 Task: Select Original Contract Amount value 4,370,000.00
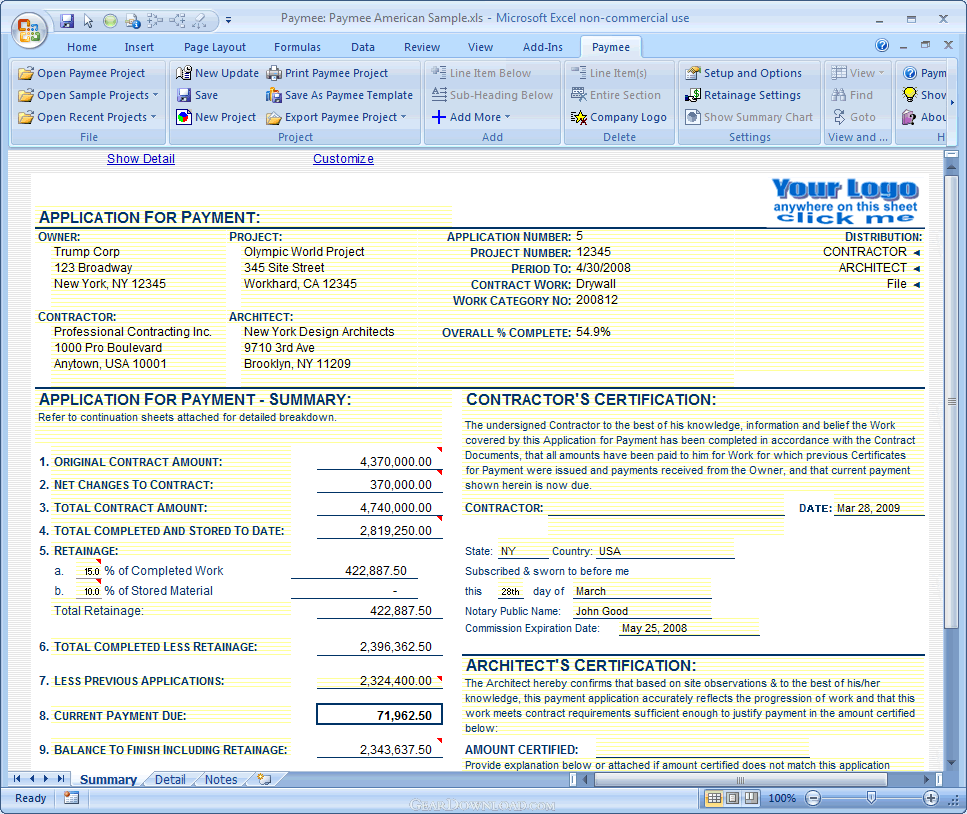tap(379, 462)
